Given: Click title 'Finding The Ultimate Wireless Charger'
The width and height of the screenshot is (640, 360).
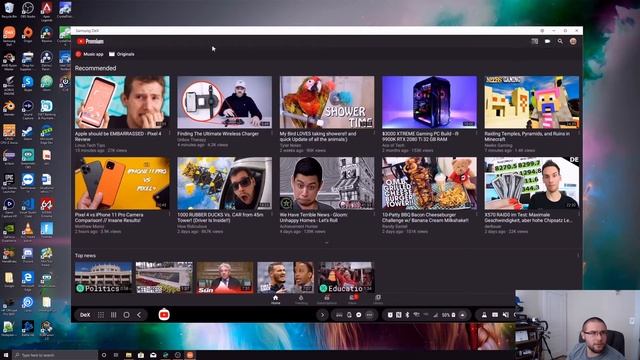Looking at the screenshot, I should tap(218, 133).
